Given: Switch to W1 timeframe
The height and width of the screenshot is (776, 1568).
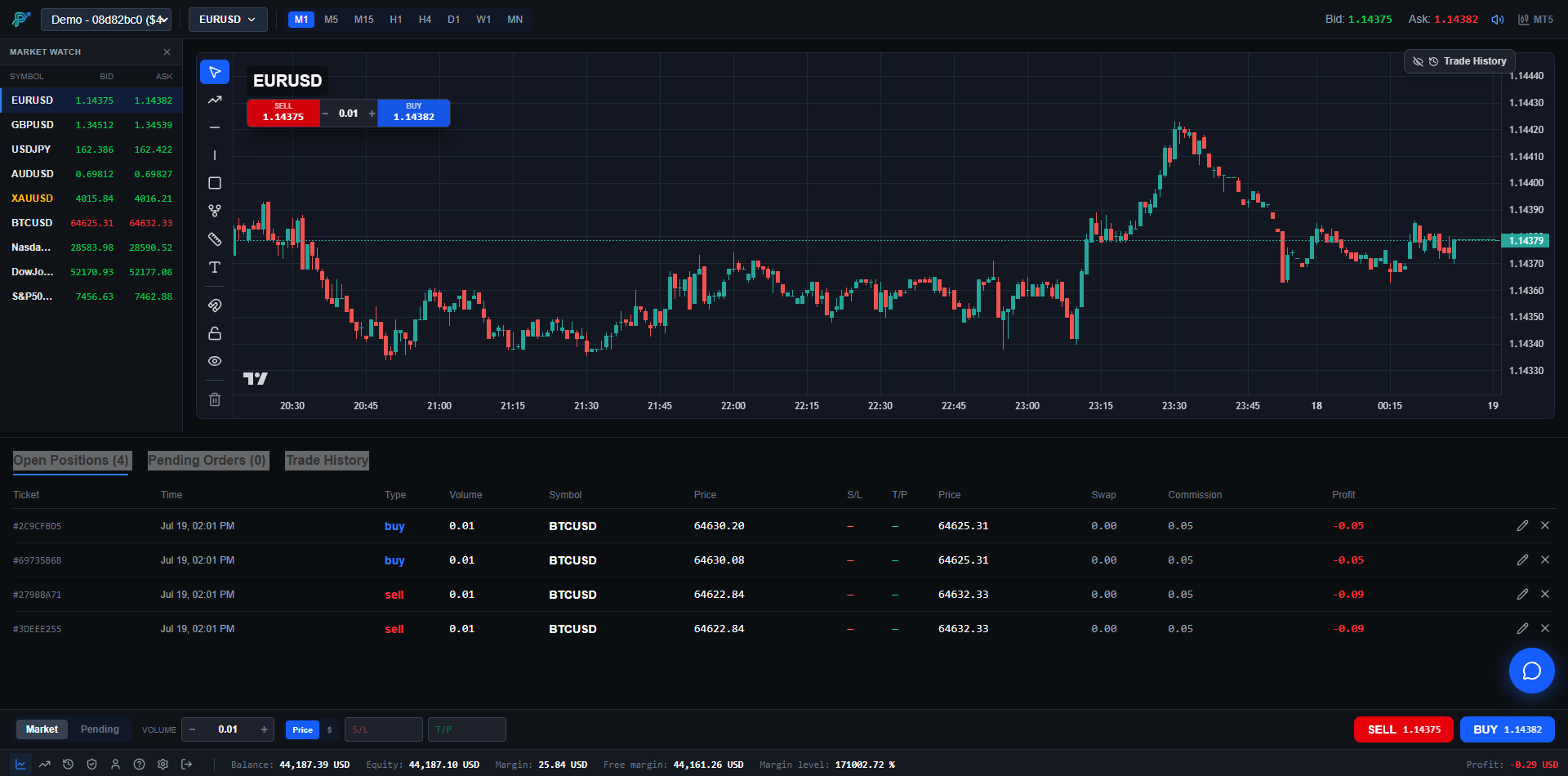Looking at the screenshot, I should [483, 20].
